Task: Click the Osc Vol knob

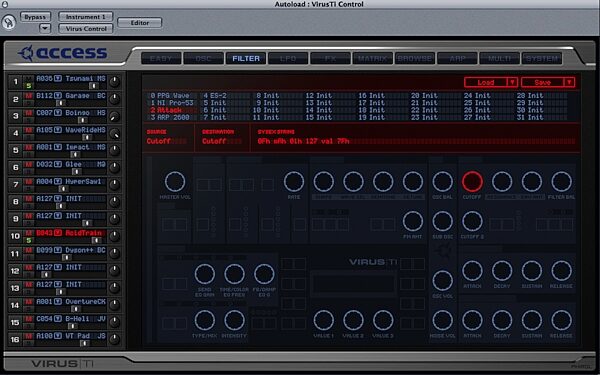Action: 442,280
